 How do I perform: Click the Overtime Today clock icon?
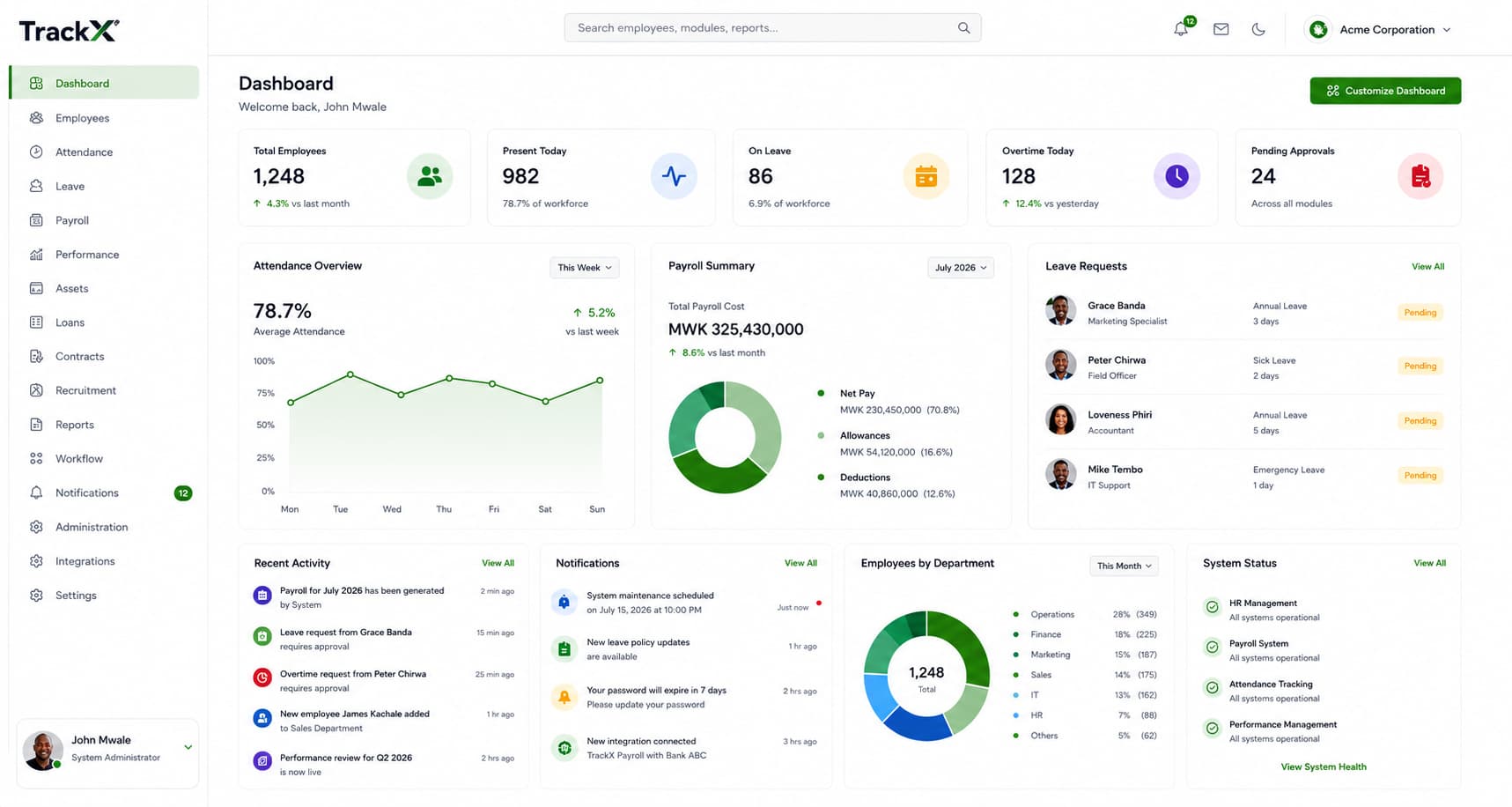click(1176, 176)
